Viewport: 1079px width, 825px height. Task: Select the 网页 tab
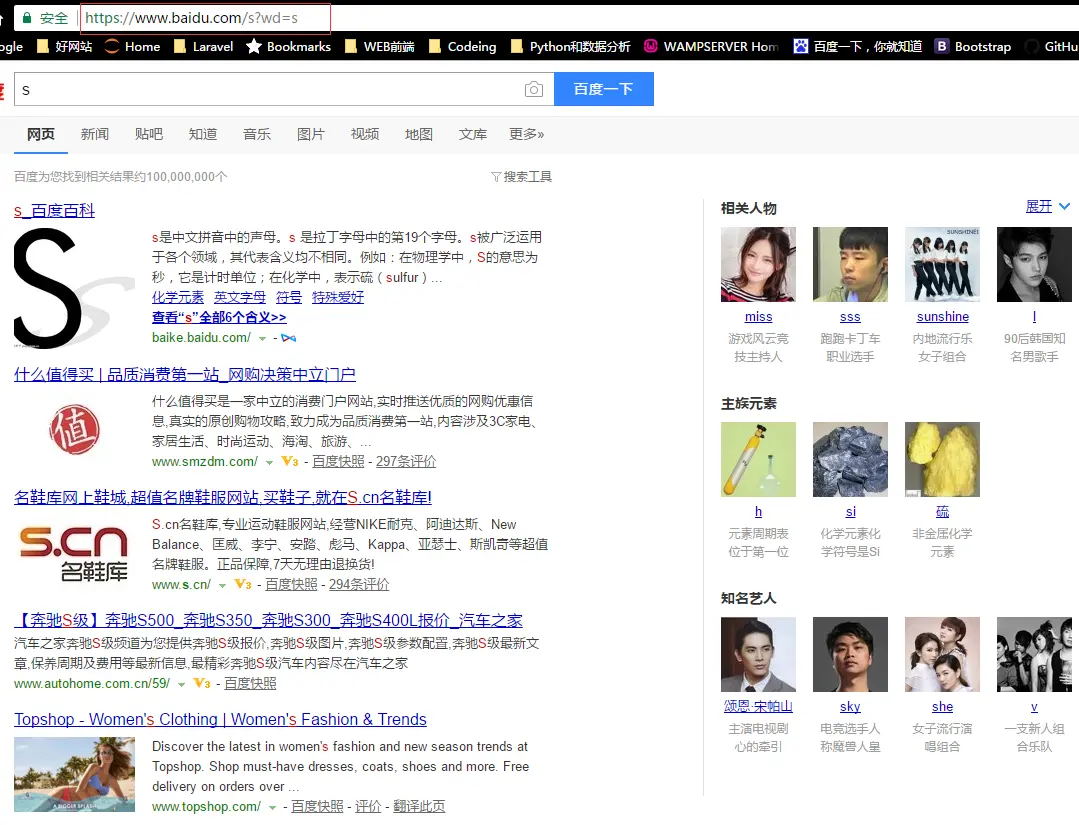(41, 134)
